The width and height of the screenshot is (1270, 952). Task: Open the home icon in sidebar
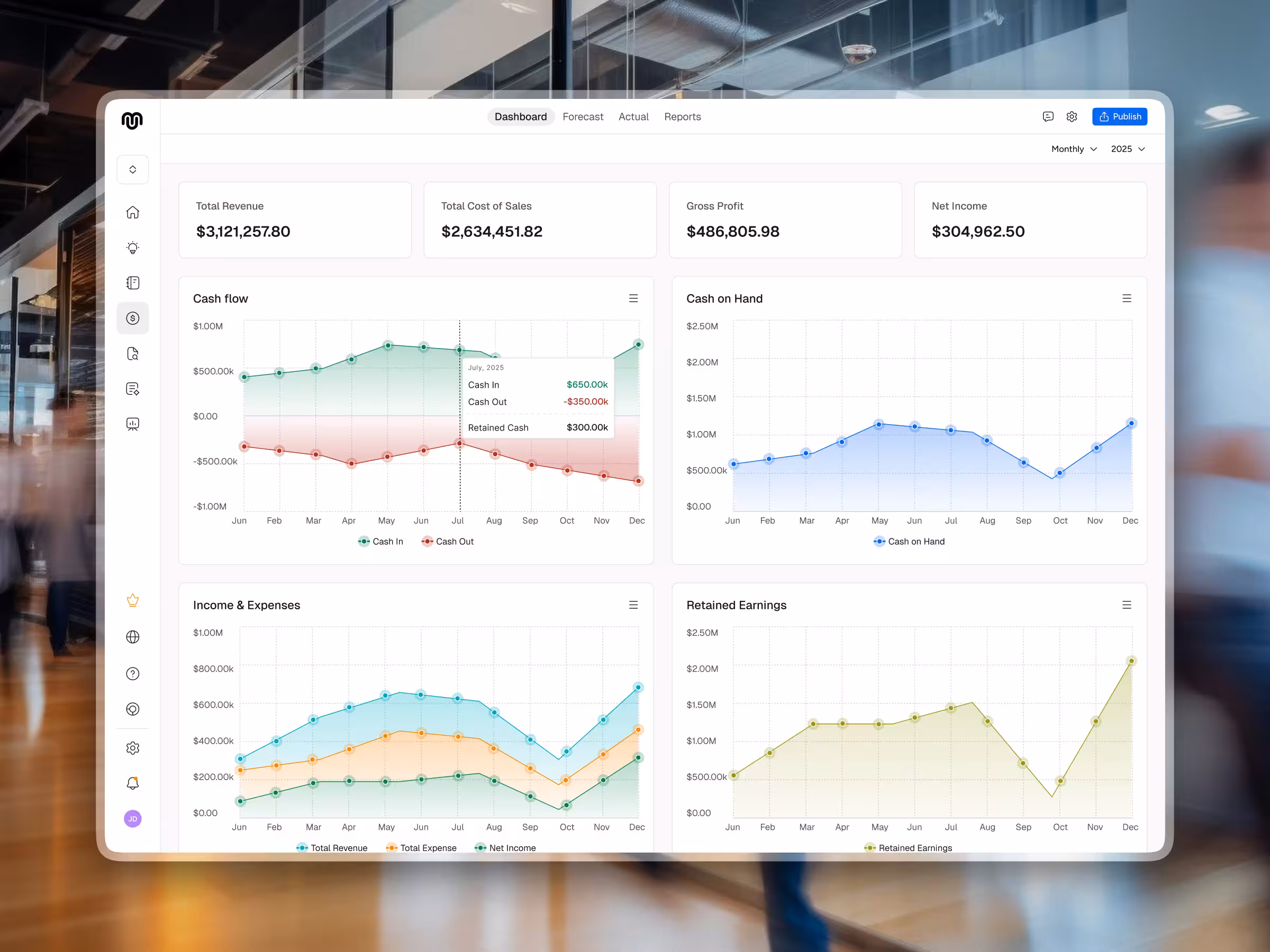pos(133,212)
